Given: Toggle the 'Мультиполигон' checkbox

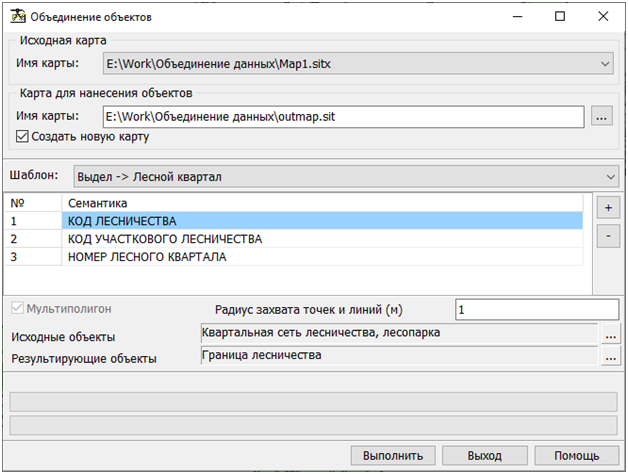Looking at the screenshot, I should [x=17, y=309].
